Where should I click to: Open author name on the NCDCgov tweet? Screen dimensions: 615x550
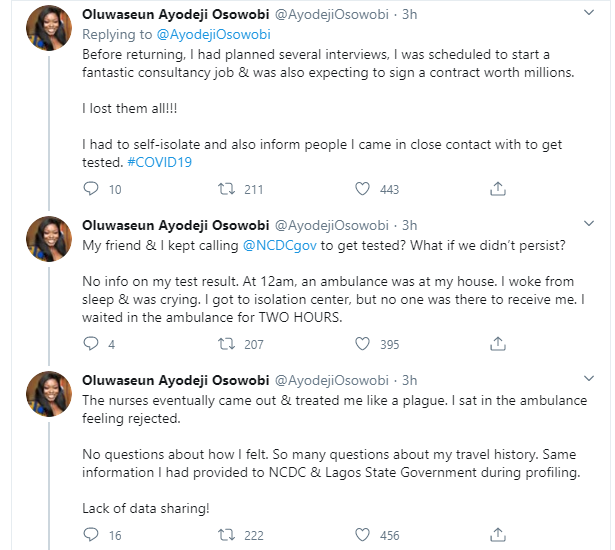[x=174, y=223]
